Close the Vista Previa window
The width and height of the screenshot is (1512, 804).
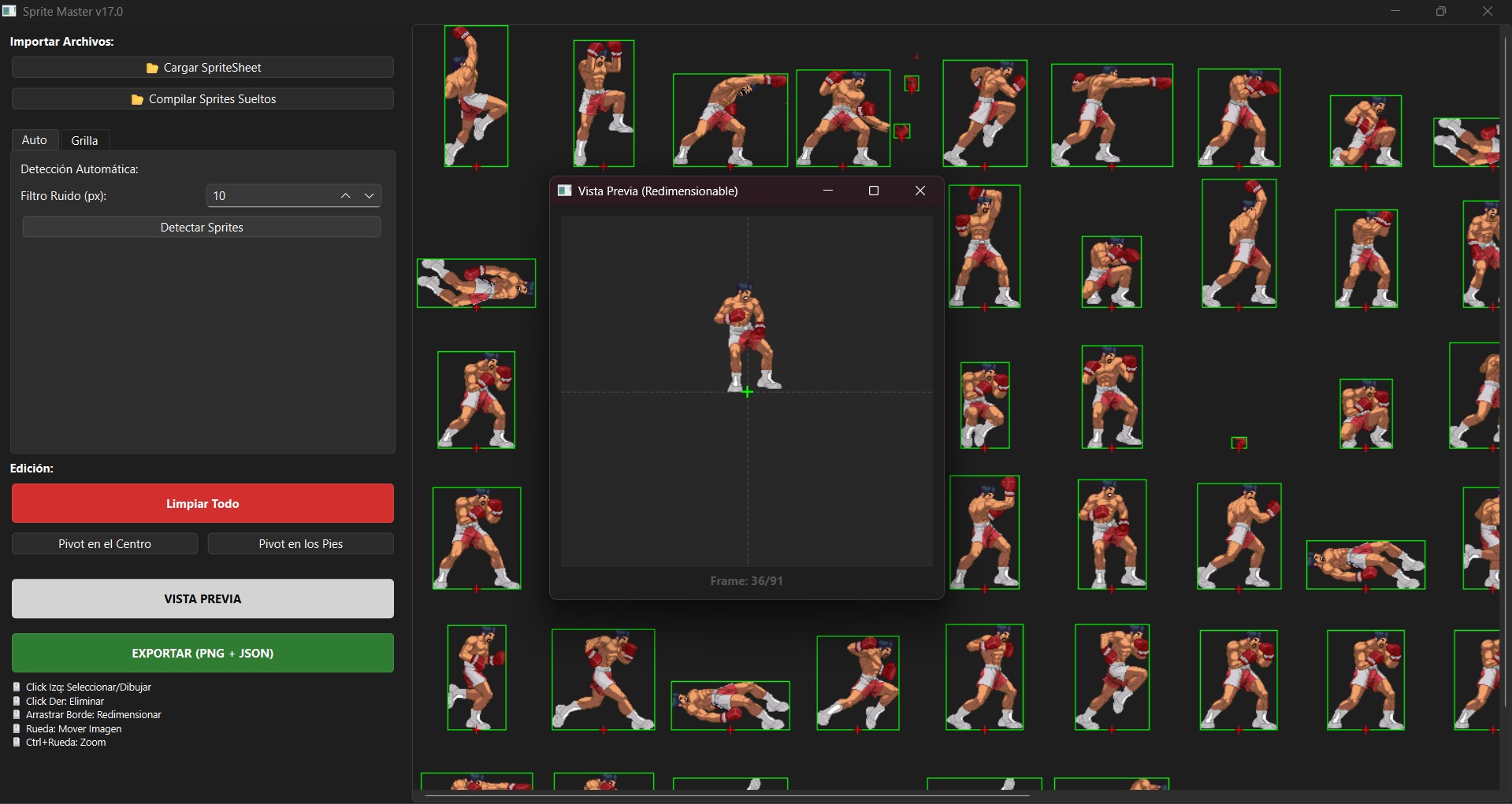[920, 191]
